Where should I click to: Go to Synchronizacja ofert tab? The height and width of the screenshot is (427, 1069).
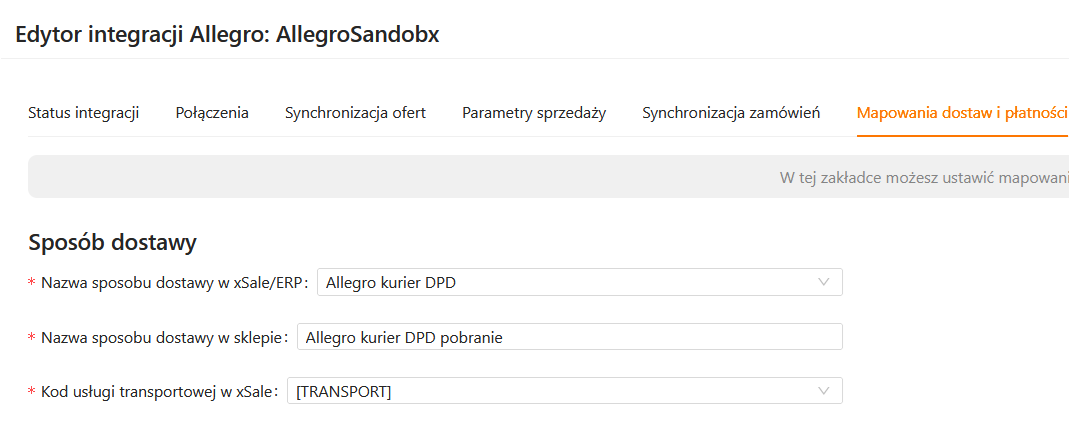click(x=355, y=113)
